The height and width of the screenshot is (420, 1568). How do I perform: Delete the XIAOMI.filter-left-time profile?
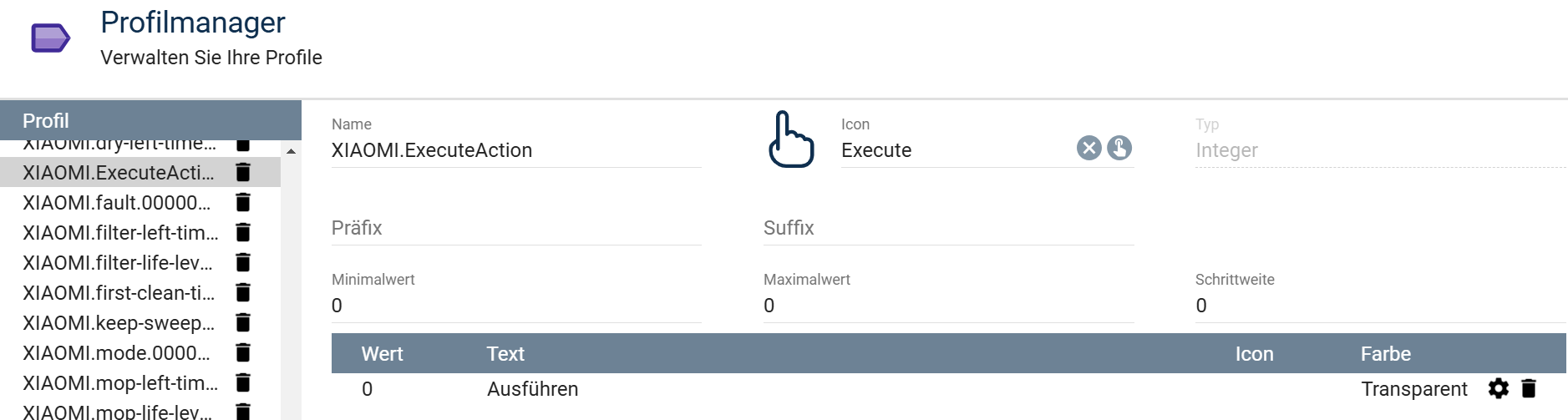[x=243, y=232]
